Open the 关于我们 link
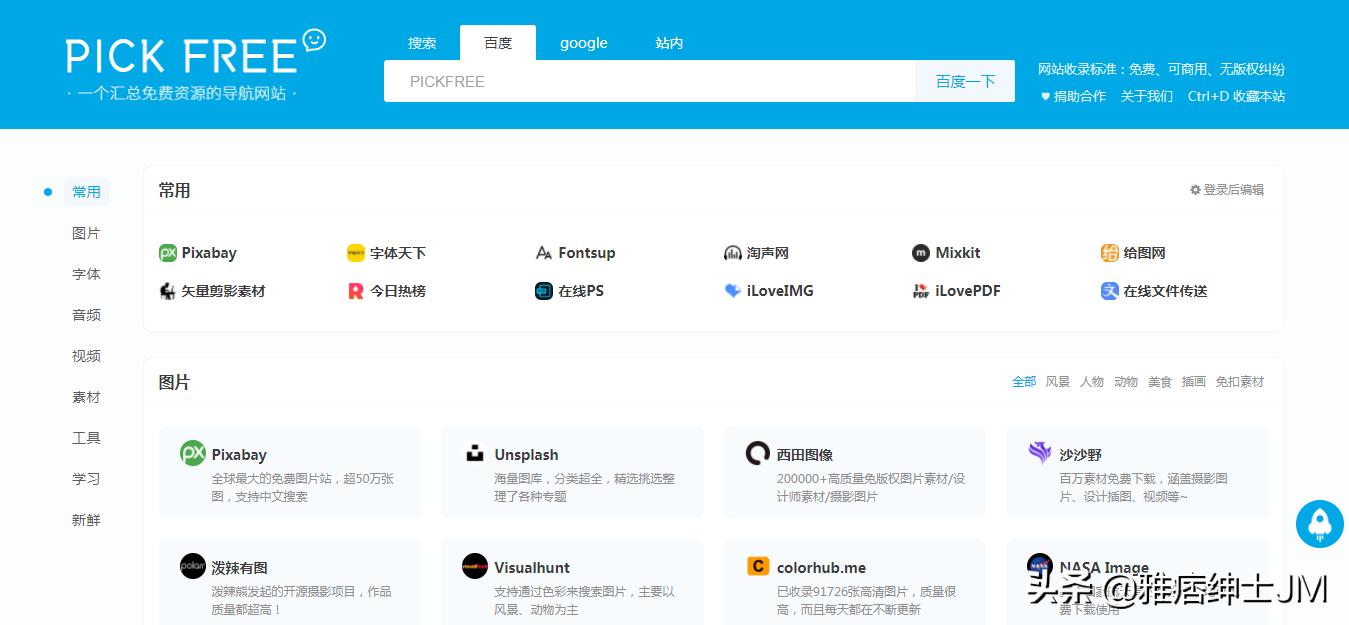Viewport: 1349px width, 625px height. coord(1147,96)
